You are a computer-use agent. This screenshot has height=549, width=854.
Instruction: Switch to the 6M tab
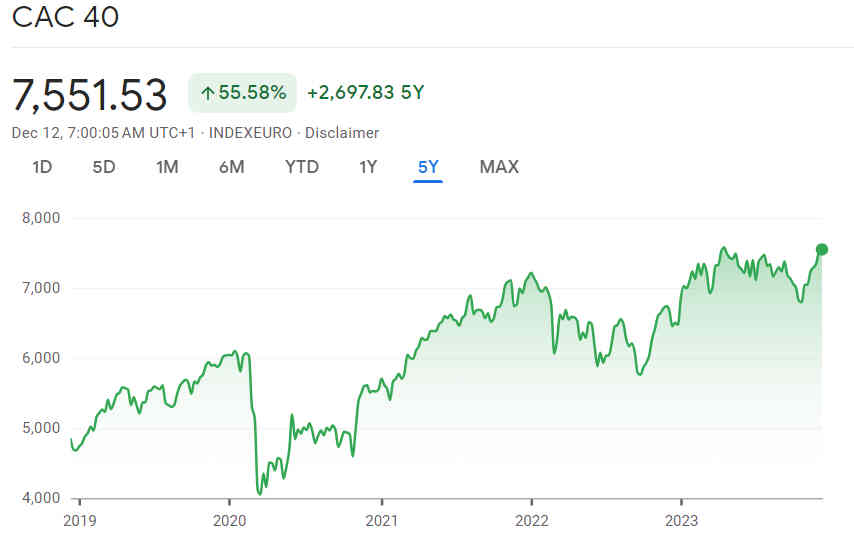pyautogui.click(x=231, y=167)
